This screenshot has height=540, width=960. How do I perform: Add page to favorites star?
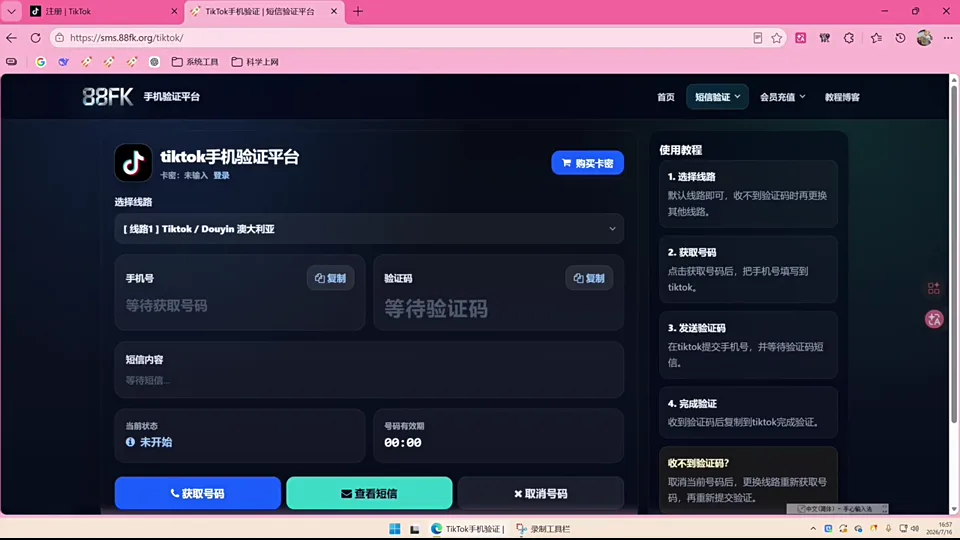pyautogui.click(x=777, y=38)
